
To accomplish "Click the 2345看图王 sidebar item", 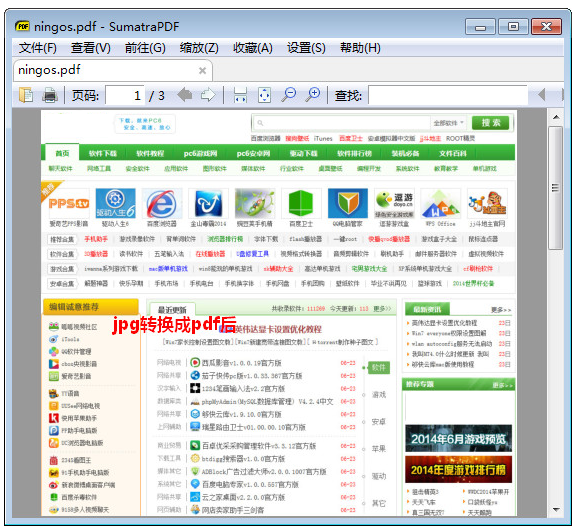I will point(76,460).
